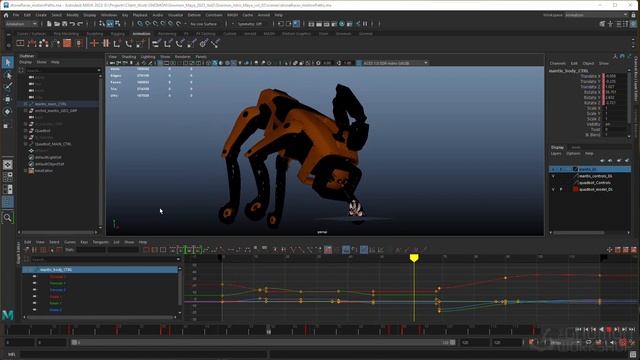Select the arrow Select tool in toolbox

pyautogui.click(x=8, y=62)
